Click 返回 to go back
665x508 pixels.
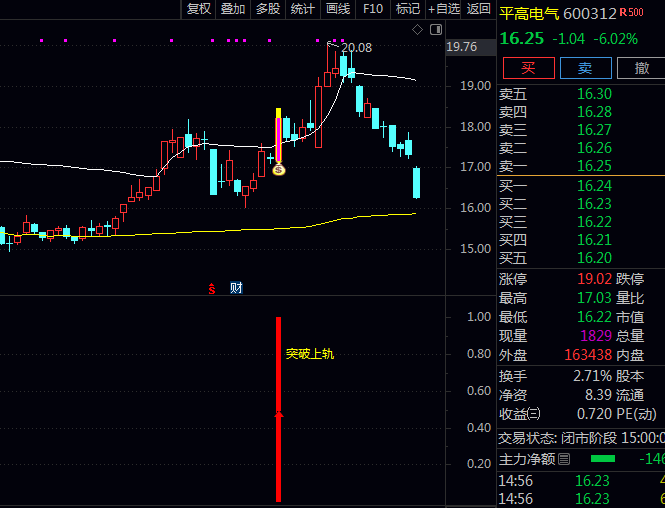(479, 9)
